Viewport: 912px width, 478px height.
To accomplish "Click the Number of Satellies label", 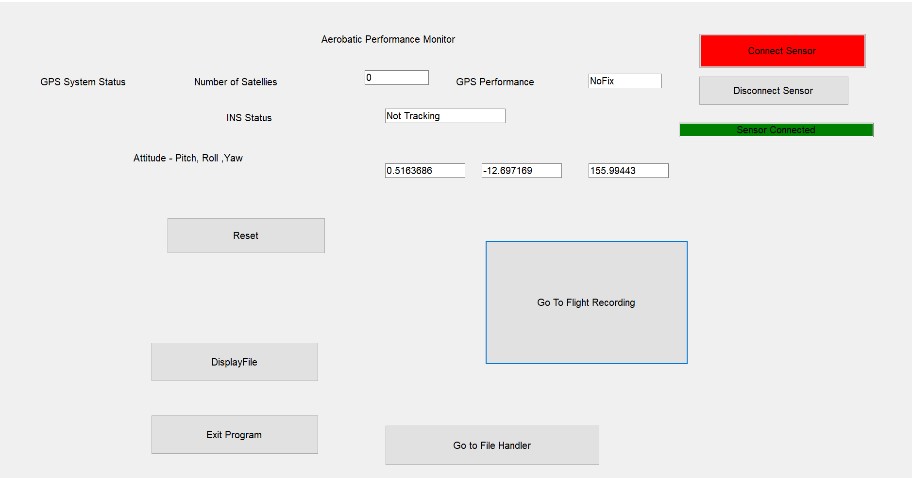I will click(x=236, y=82).
